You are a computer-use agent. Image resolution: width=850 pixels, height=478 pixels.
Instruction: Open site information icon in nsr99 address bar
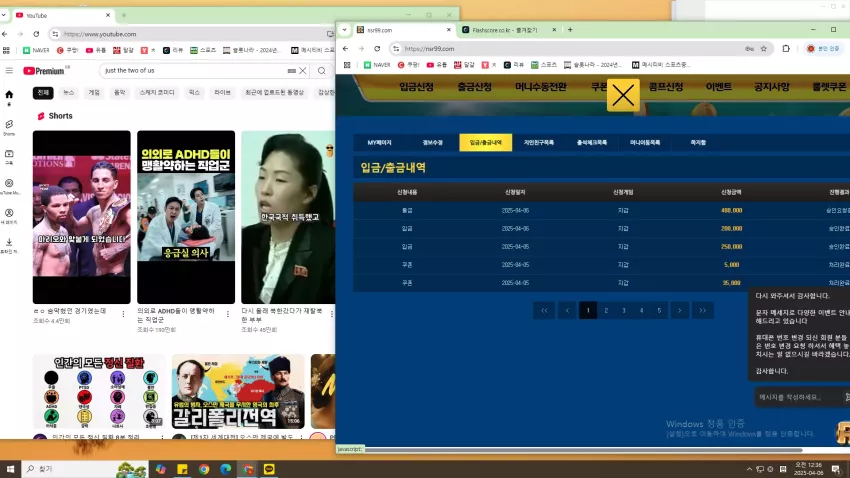click(396, 48)
